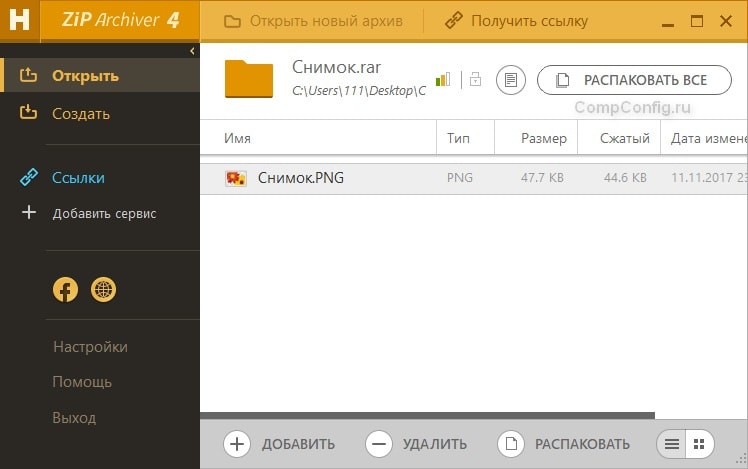The height and width of the screenshot is (469, 748).
Task: Click Добавить сервис text
Action: (x=104, y=214)
